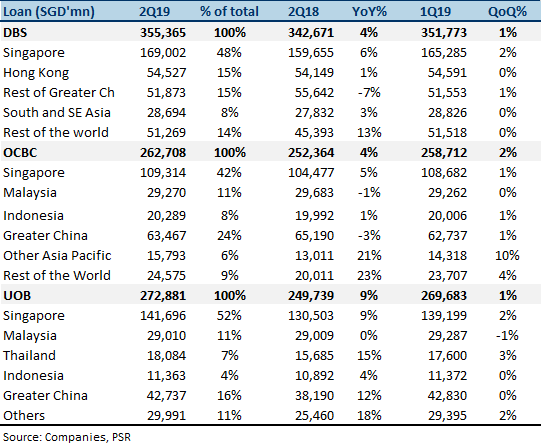Screen dimensions: 542x447
Task: Select the 'OCBC' row label
Action: click(x=20, y=152)
